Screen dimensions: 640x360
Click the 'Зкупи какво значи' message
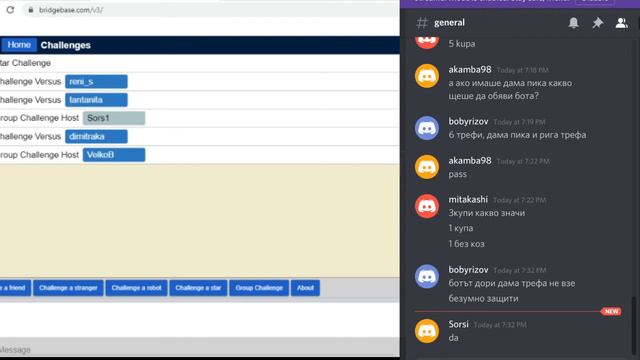tap(487, 213)
